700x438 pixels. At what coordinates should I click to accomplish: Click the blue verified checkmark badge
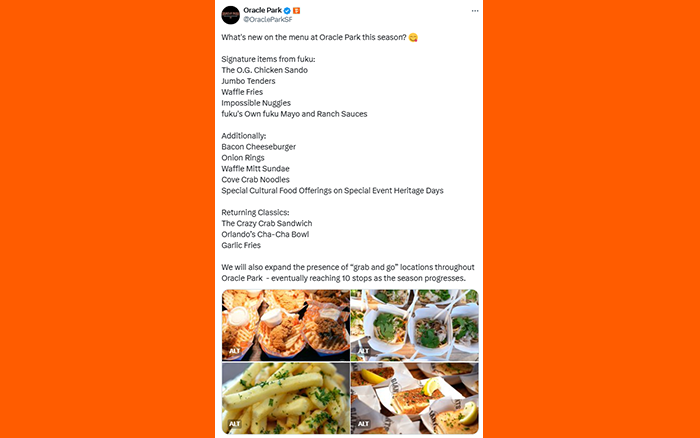click(x=287, y=10)
